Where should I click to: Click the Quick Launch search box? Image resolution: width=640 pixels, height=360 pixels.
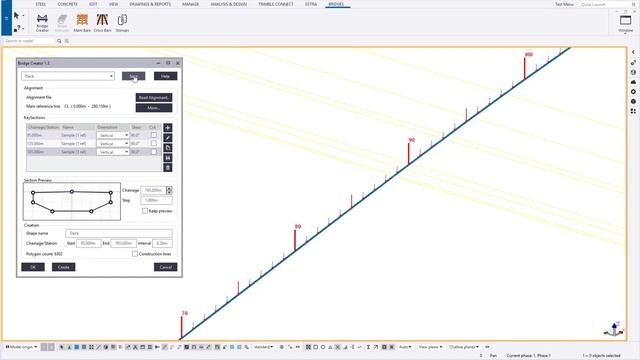coord(605,4)
